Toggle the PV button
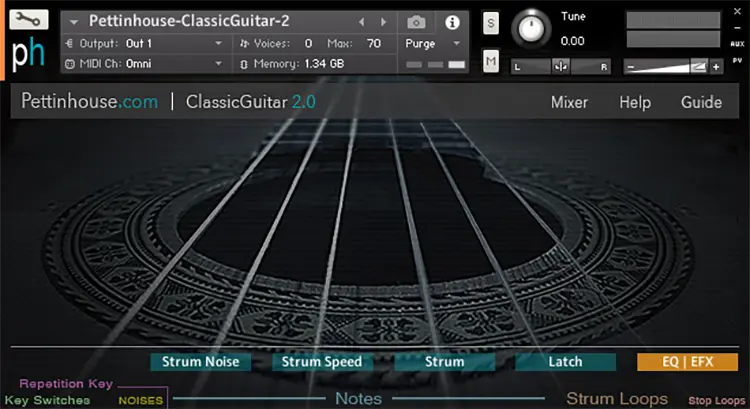 click(737, 61)
